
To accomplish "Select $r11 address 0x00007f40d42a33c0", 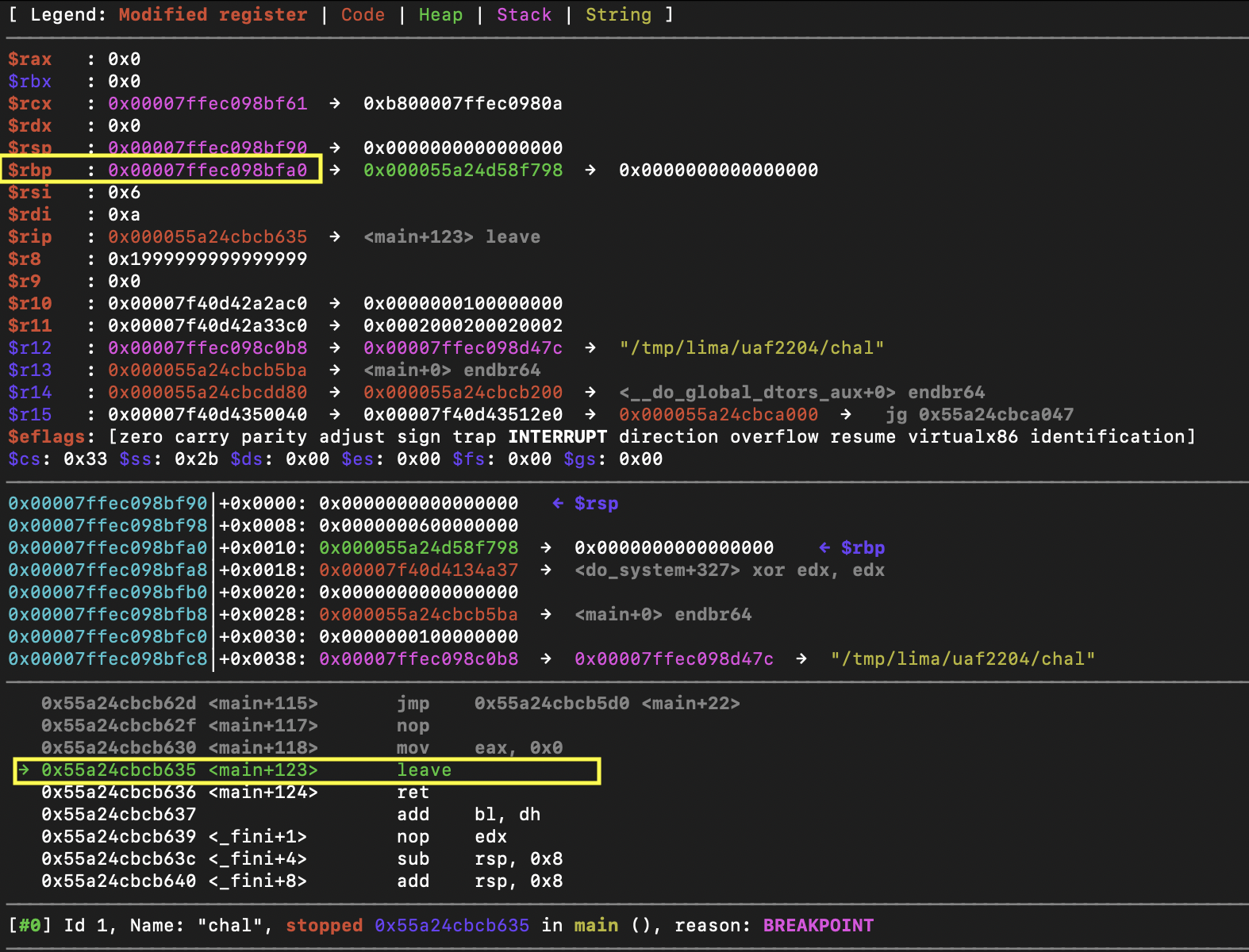I will point(208,326).
